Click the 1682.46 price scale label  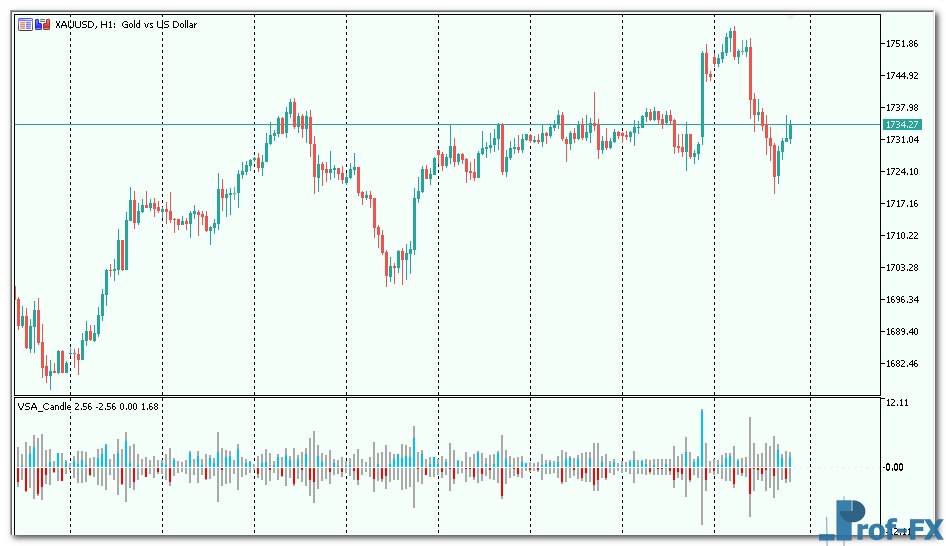pyautogui.click(x=901, y=364)
